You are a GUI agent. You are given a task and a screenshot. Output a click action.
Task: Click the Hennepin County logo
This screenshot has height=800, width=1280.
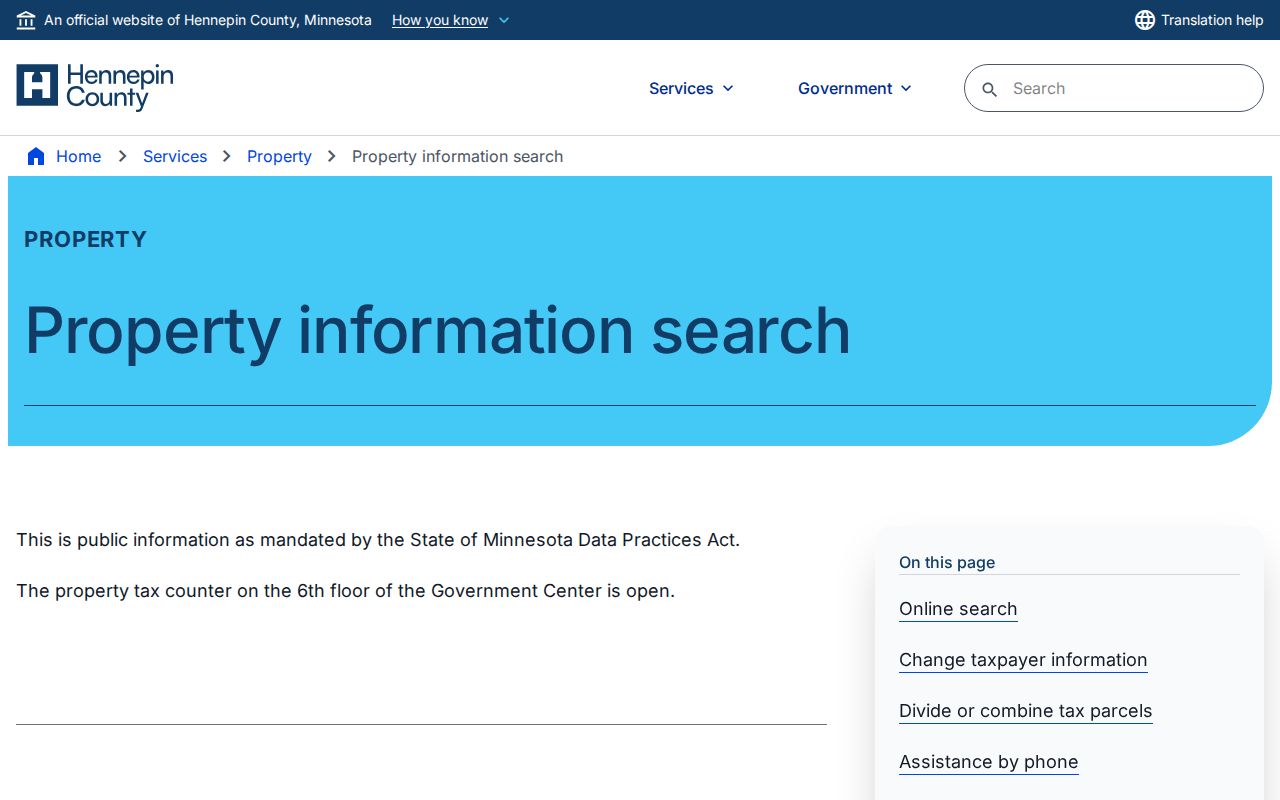[95, 88]
